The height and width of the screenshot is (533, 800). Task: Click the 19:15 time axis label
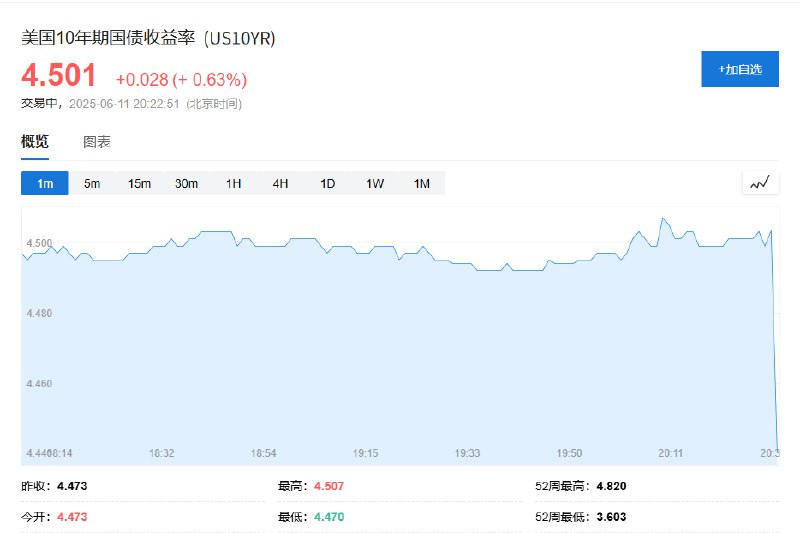click(x=365, y=453)
